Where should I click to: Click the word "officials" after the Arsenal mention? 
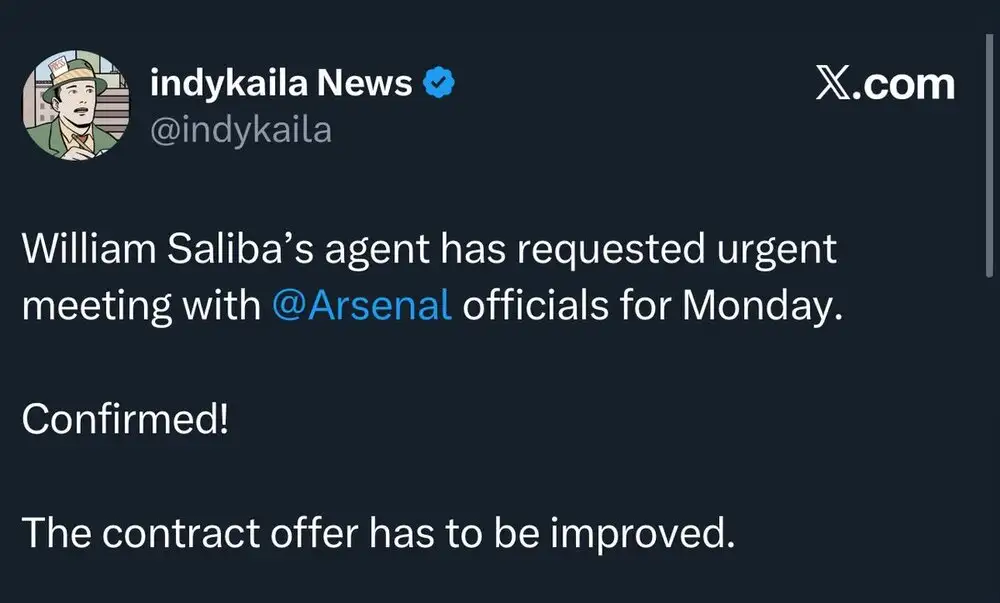tap(527, 305)
